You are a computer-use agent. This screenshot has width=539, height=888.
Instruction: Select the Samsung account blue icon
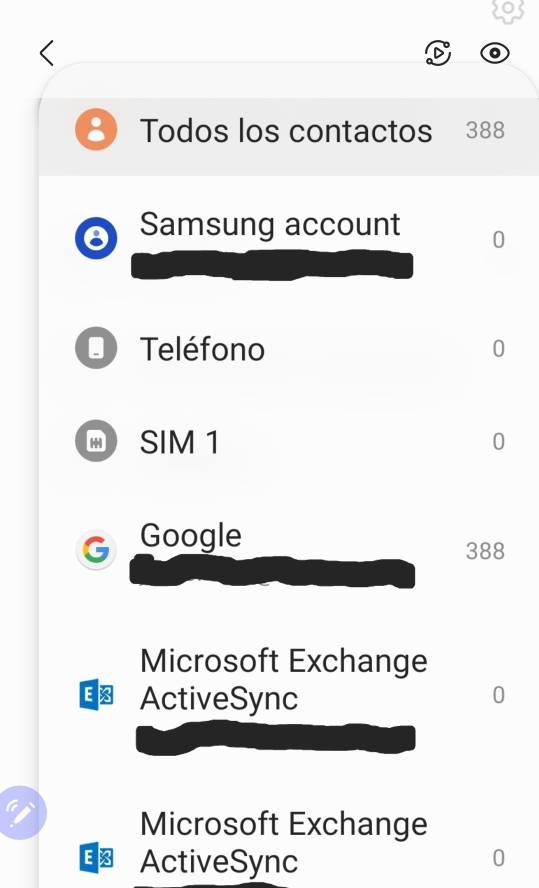pos(96,238)
